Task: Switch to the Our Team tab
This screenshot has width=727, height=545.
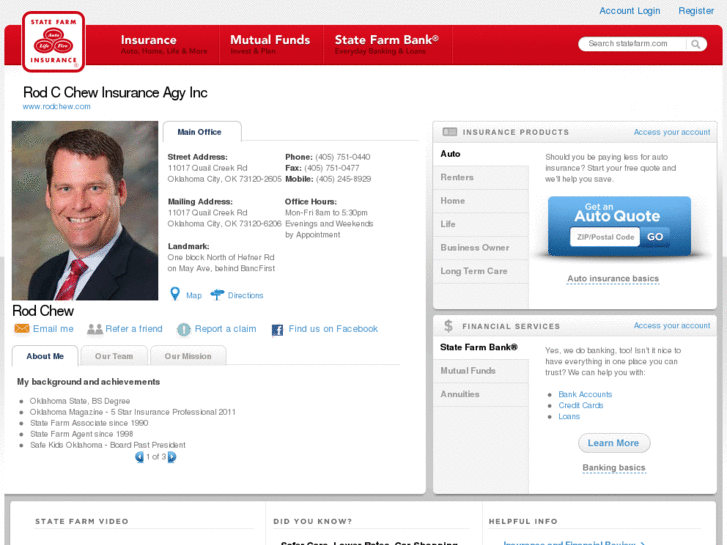Action: tap(114, 356)
